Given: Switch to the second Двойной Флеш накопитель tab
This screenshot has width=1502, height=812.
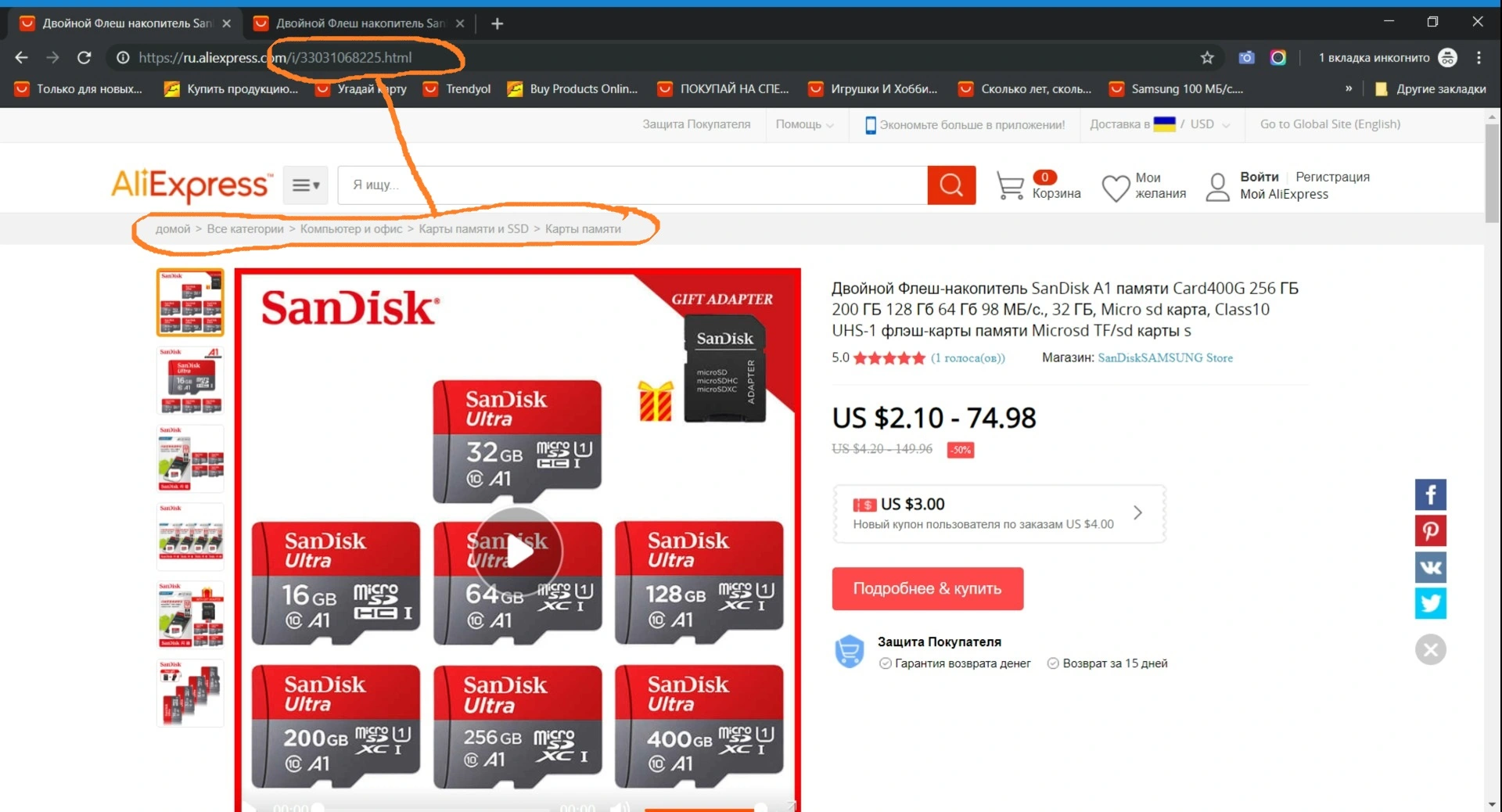Looking at the screenshot, I should click(x=360, y=23).
